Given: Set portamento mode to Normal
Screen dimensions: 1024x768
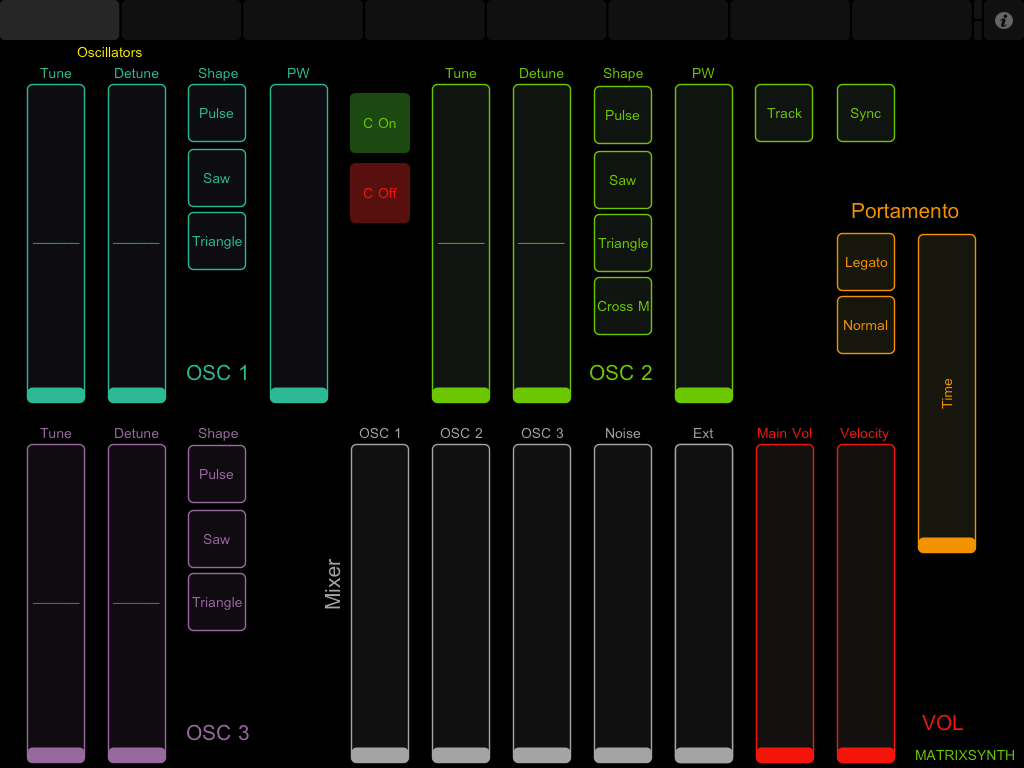Looking at the screenshot, I should click(x=866, y=325).
